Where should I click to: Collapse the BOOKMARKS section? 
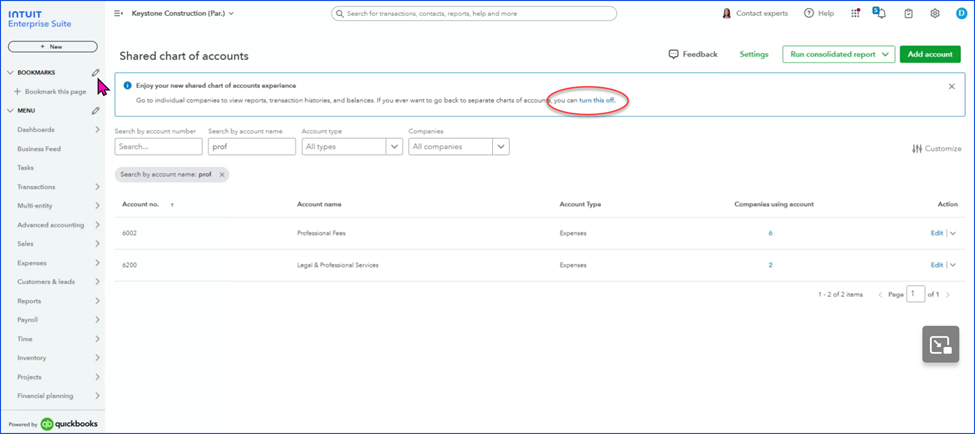10,73
